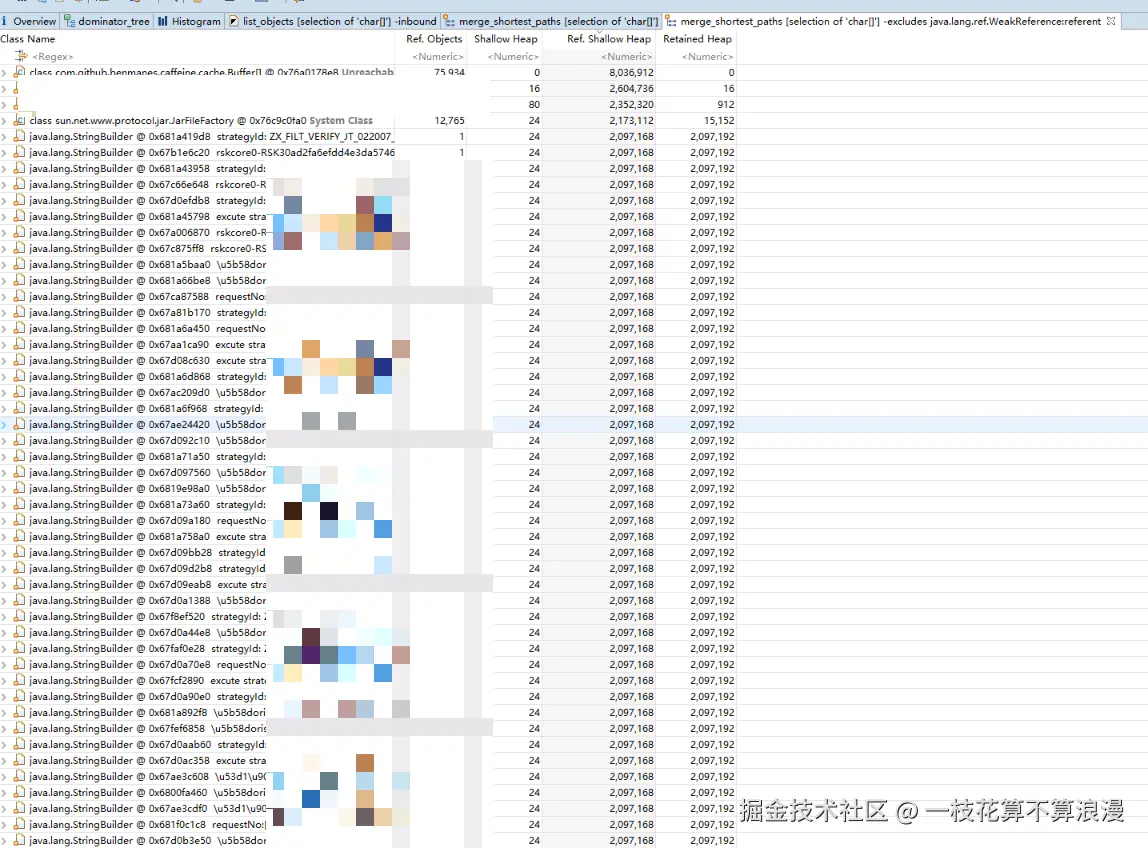Sort by the Retained Heap column header
1148x848 pixels.
pos(697,39)
